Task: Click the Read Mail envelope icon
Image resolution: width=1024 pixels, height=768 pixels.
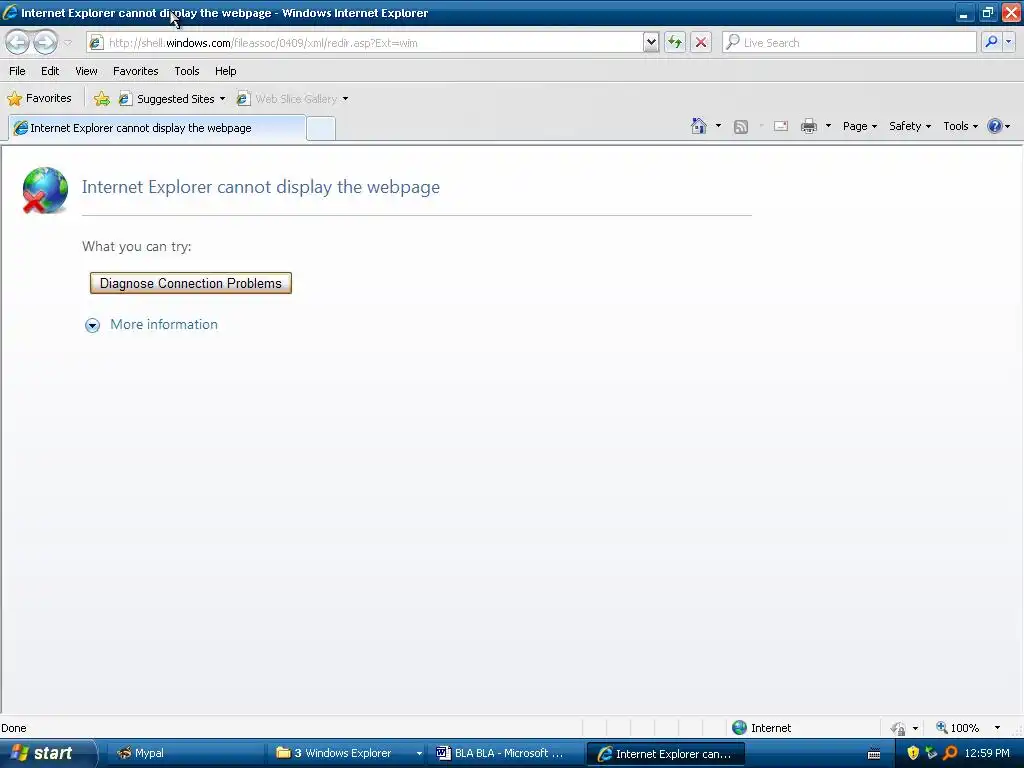Action: [x=781, y=126]
